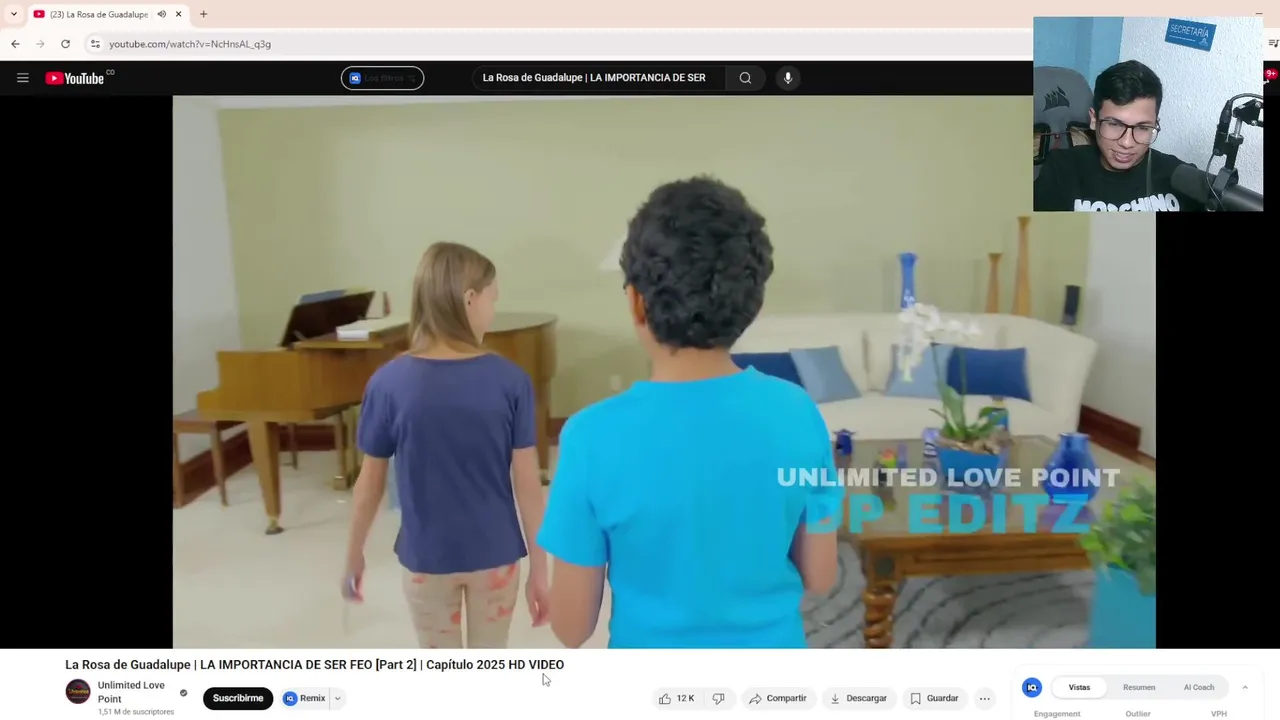Open a new browser tab
The height and width of the screenshot is (720, 1280).
tap(203, 14)
